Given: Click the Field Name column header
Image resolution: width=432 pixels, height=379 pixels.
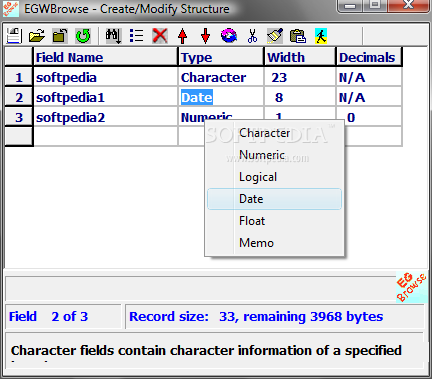Looking at the screenshot, I should (x=105, y=57).
